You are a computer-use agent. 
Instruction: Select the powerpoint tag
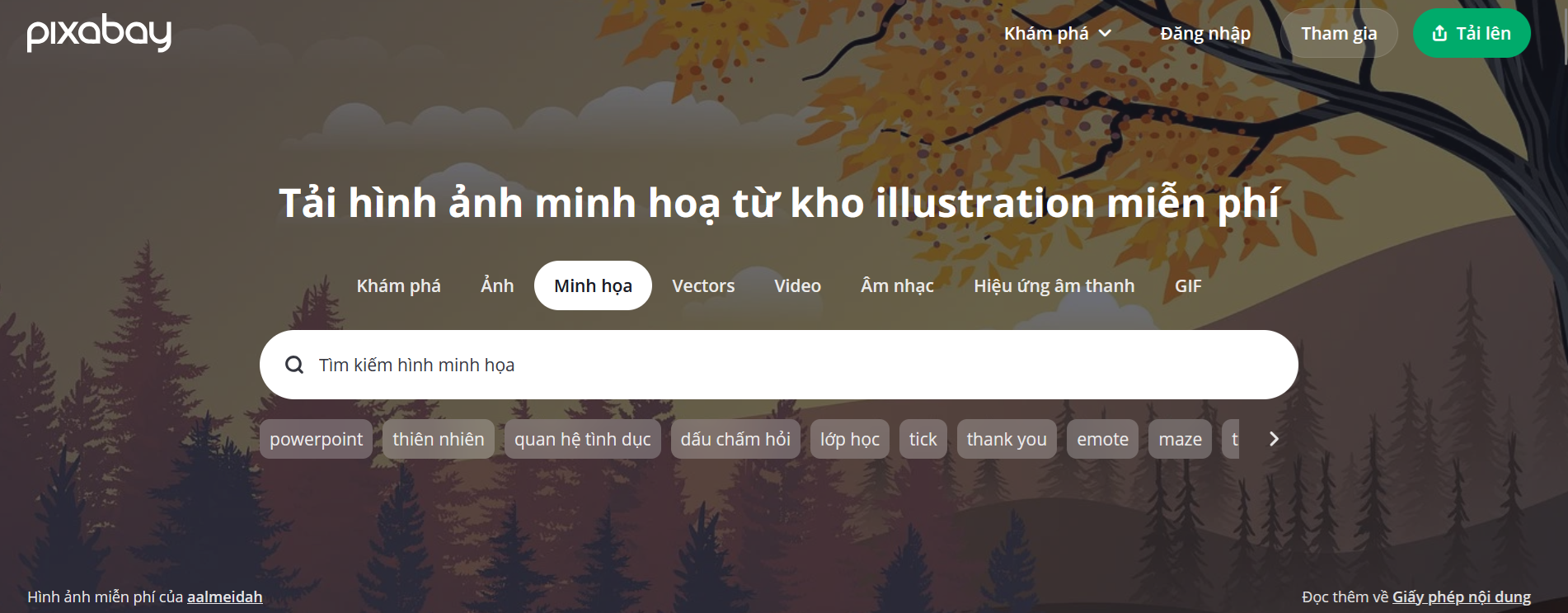tap(316, 439)
